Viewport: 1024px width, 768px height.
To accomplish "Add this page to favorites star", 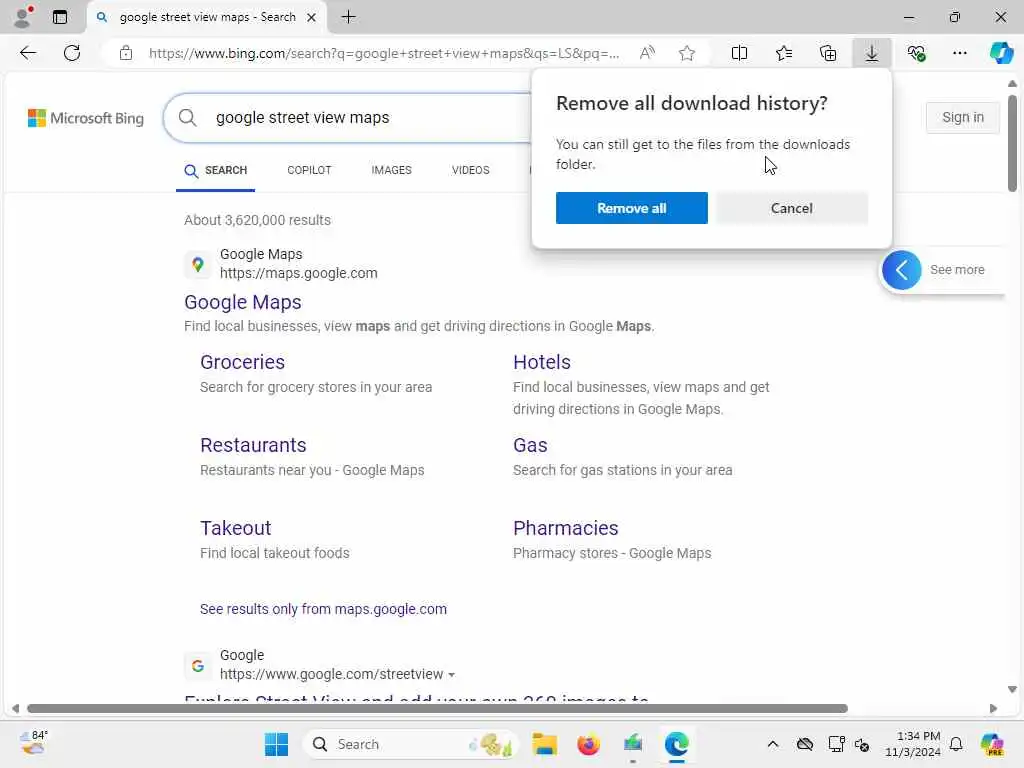I will (686, 53).
